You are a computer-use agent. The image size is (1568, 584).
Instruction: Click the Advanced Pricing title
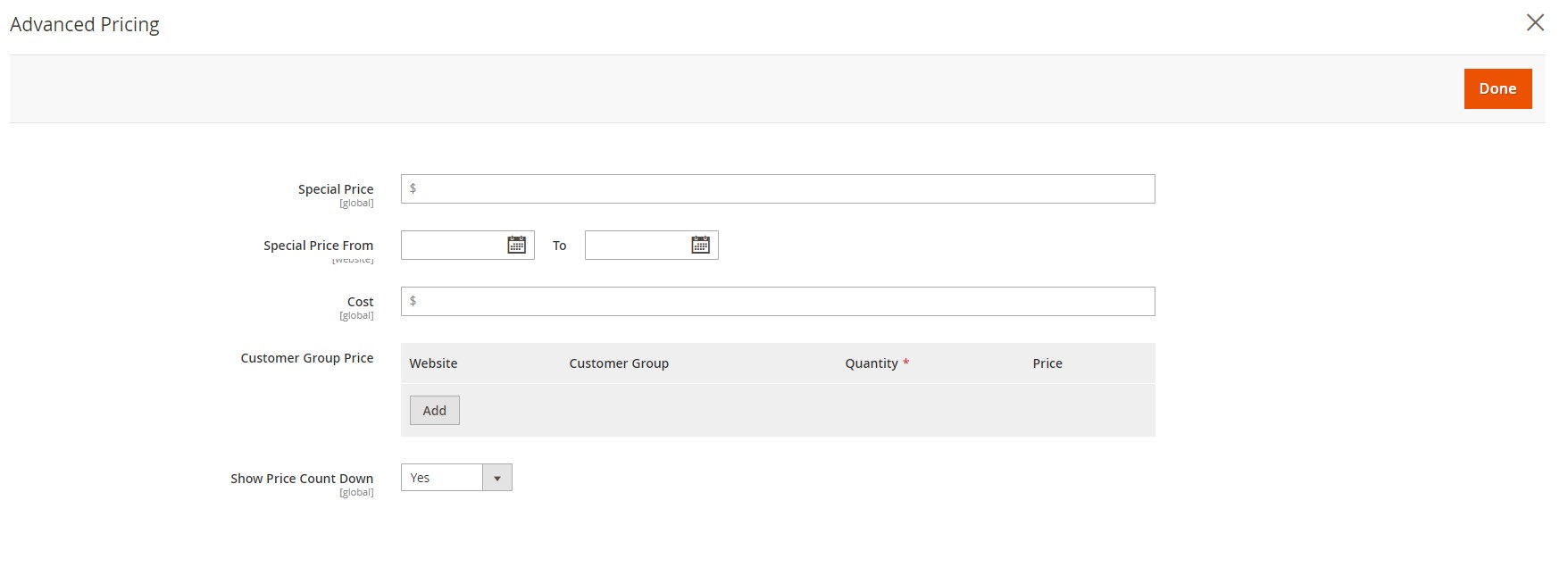click(x=85, y=25)
